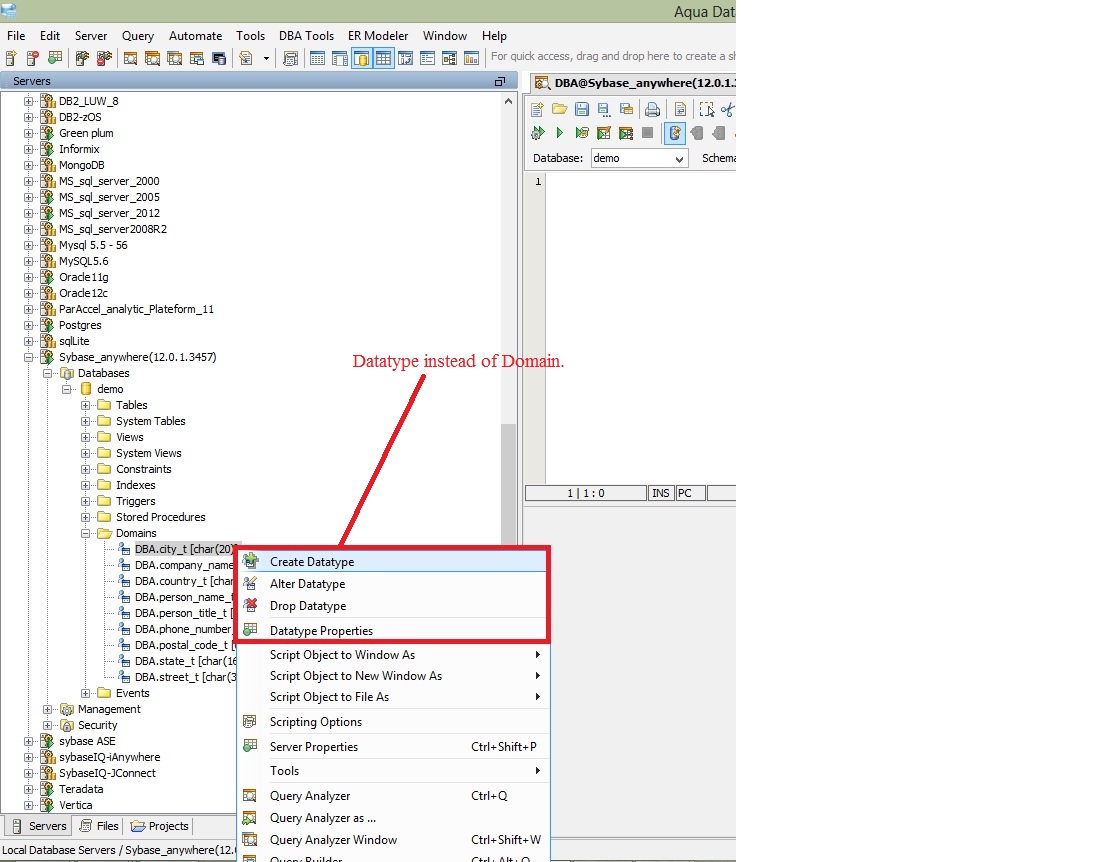Click the connect-to-server plug icon
1108x862 pixels.
click(x=82, y=59)
